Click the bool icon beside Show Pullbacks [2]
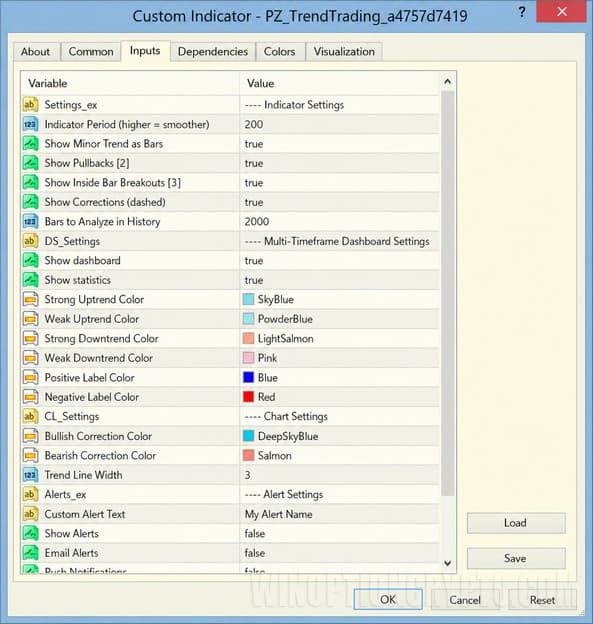 [x=30, y=163]
